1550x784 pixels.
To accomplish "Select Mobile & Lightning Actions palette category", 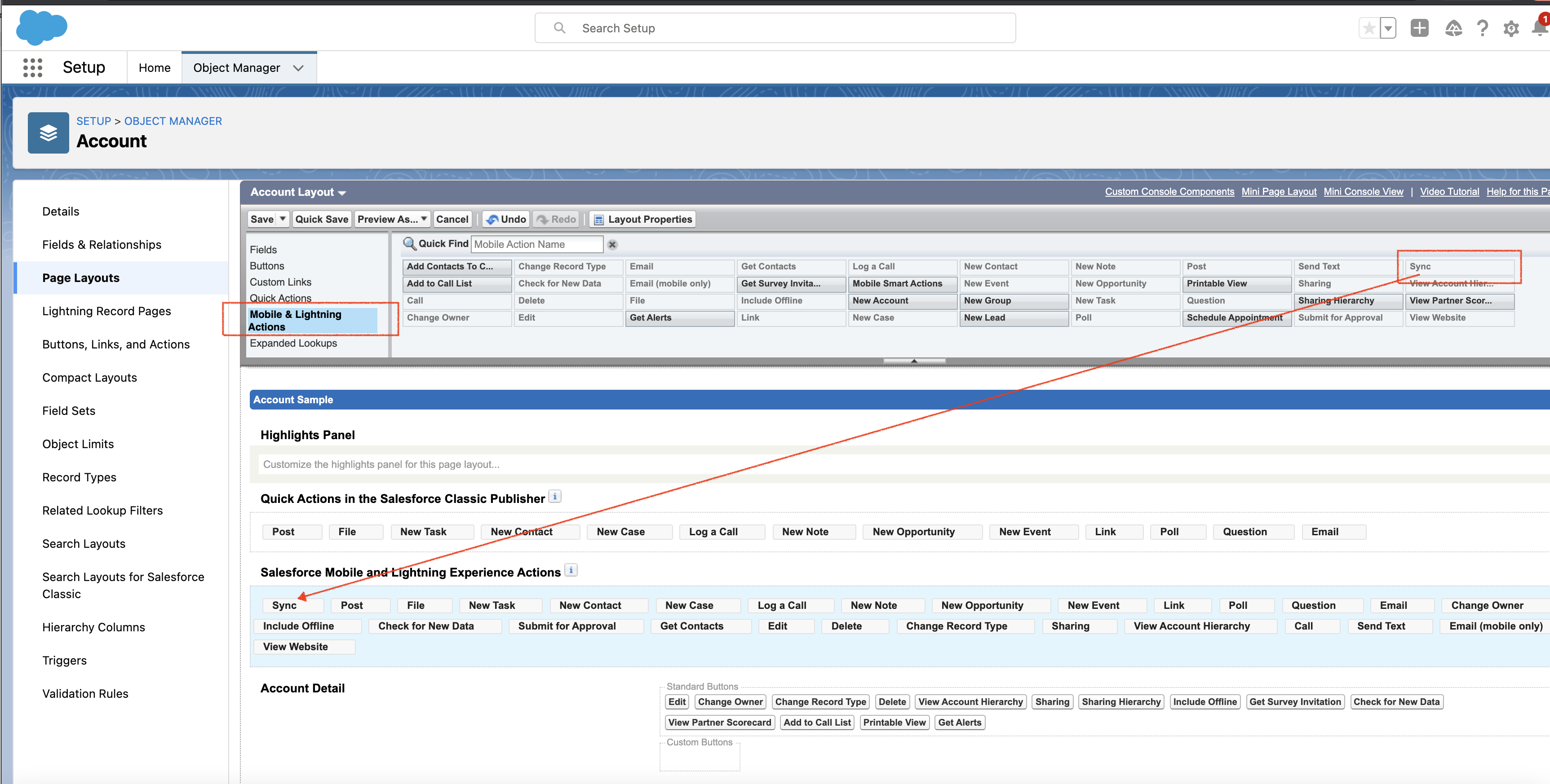I will click(x=312, y=320).
